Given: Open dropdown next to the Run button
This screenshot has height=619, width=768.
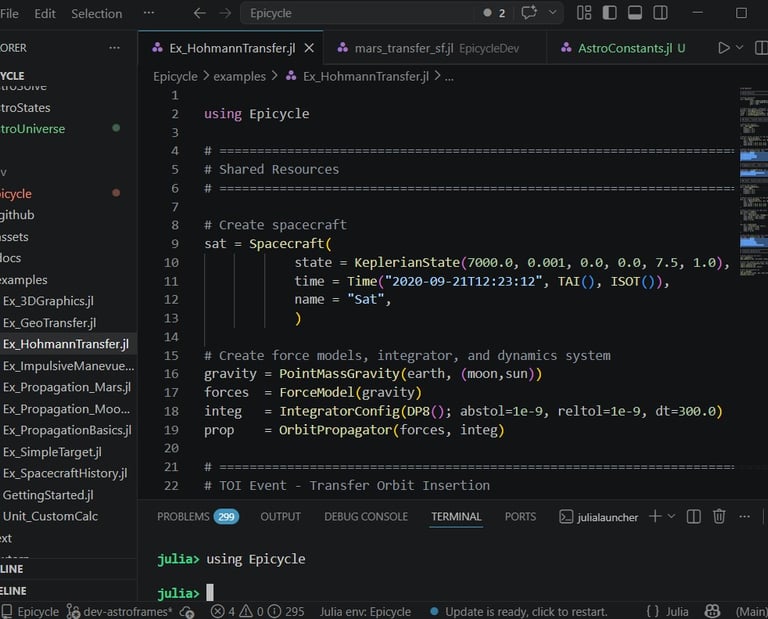Looking at the screenshot, I should (740, 48).
